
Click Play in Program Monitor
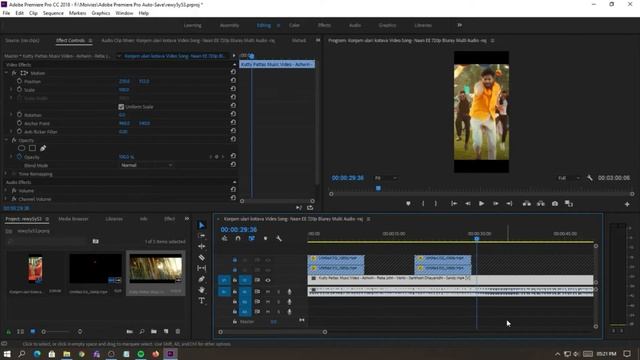click(482, 204)
